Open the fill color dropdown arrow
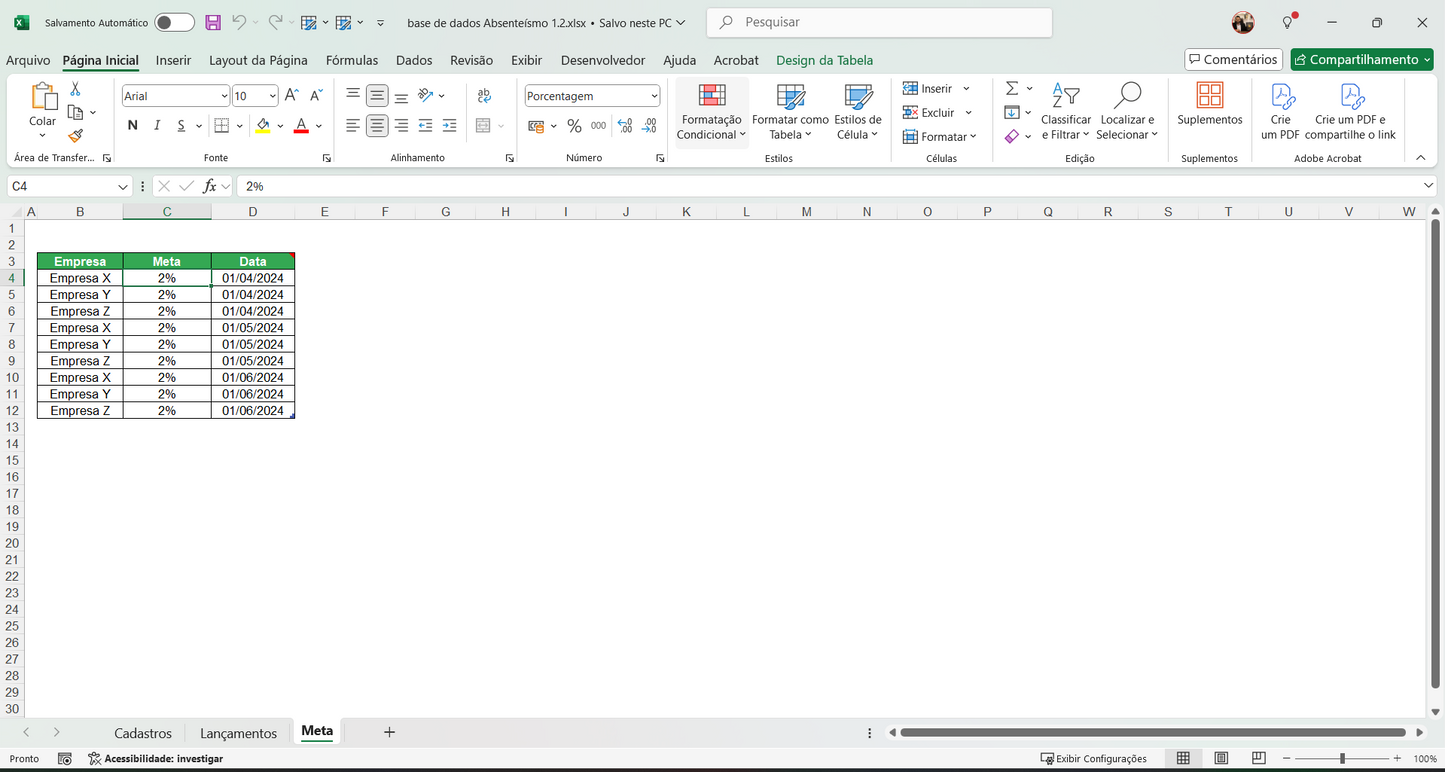The height and width of the screenshot is (772, 1445). pos(281,125)
